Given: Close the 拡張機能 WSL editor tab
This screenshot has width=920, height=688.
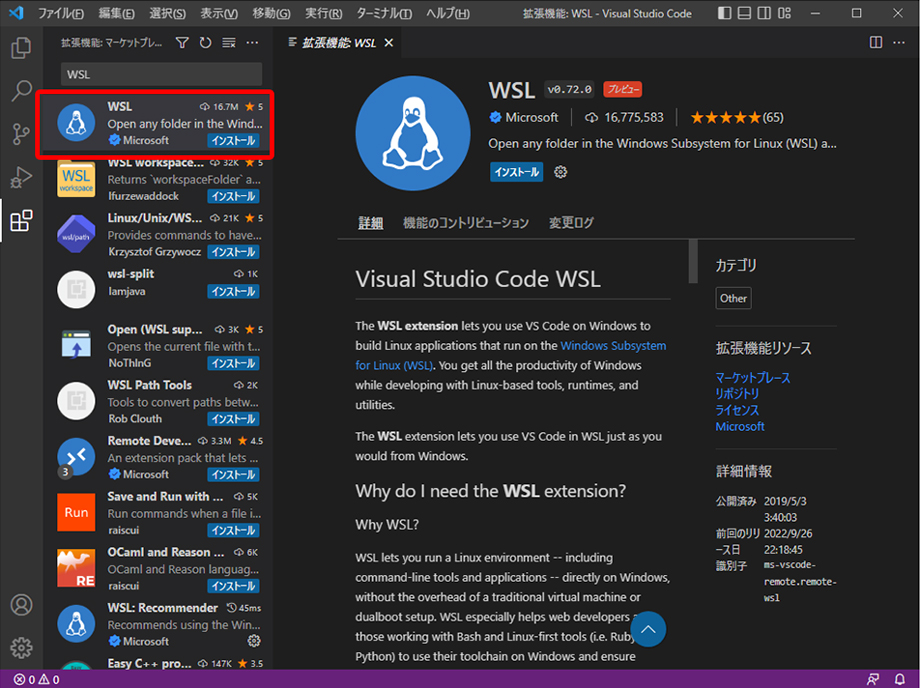Looking at the screenshot, I should click(388, 43).
